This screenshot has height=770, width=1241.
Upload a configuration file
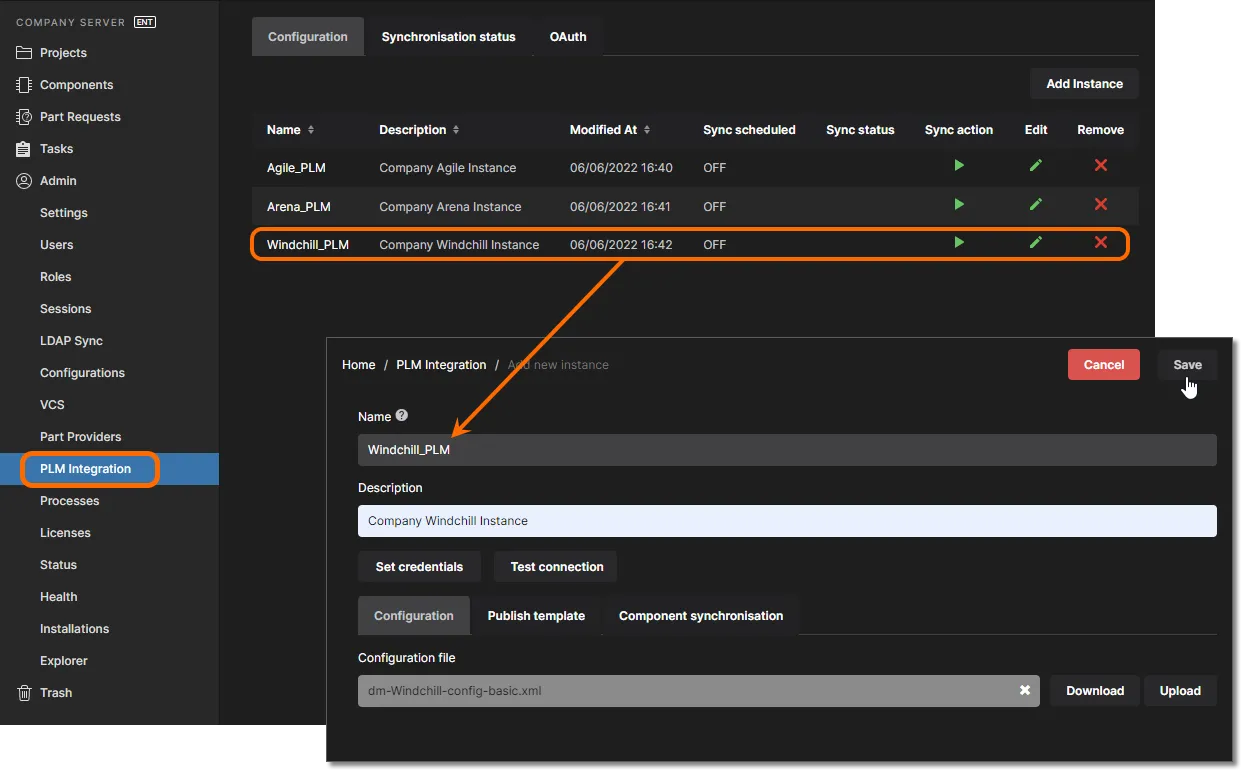coord(1180,691)
